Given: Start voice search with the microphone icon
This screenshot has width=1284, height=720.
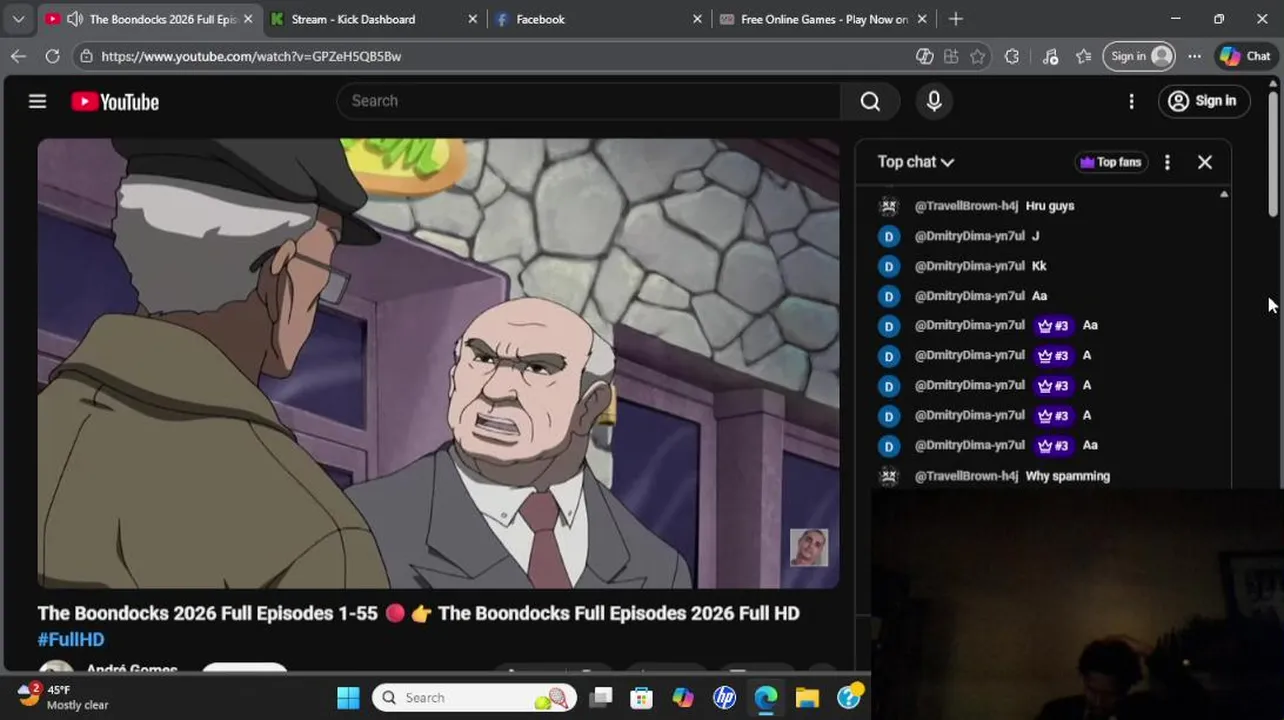Looking at the screenshot, I should pyautogui.click(x=934, y=101).
